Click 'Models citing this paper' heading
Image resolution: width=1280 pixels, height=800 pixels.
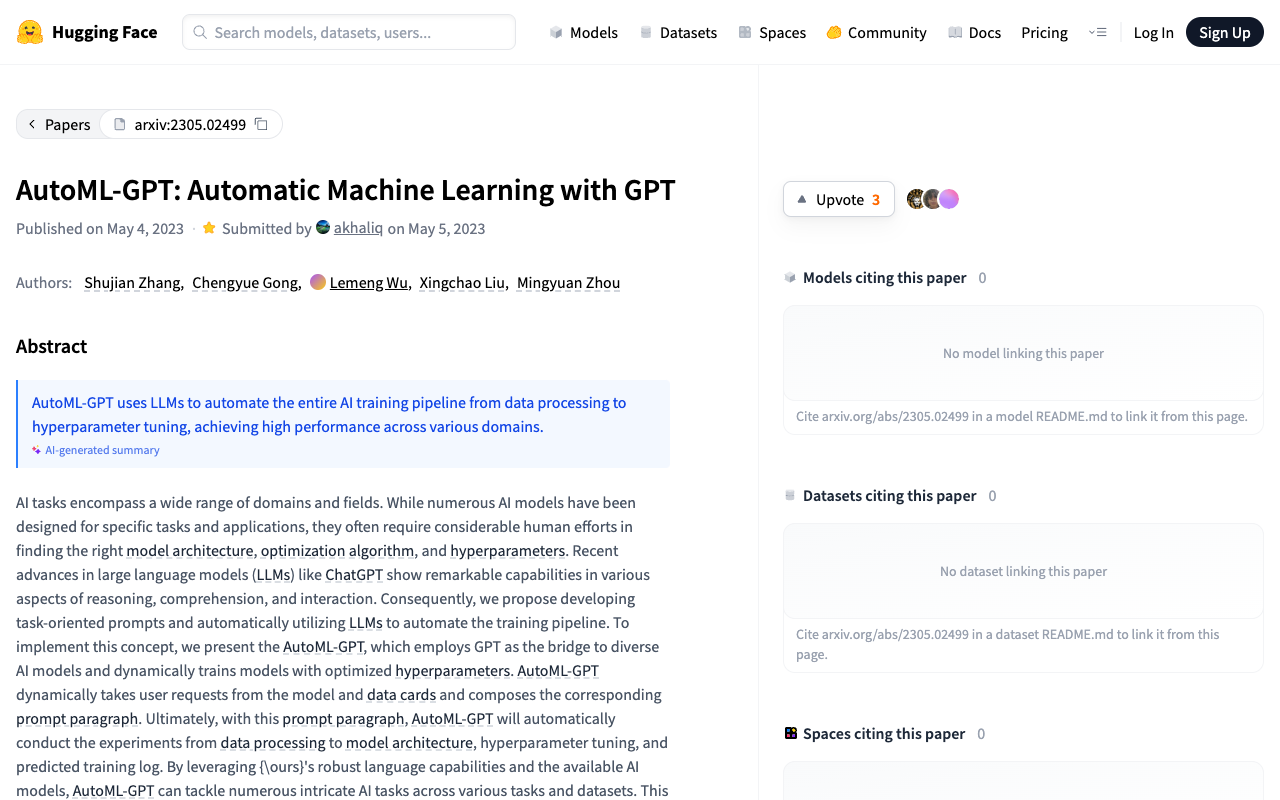[x=884, y=277]
